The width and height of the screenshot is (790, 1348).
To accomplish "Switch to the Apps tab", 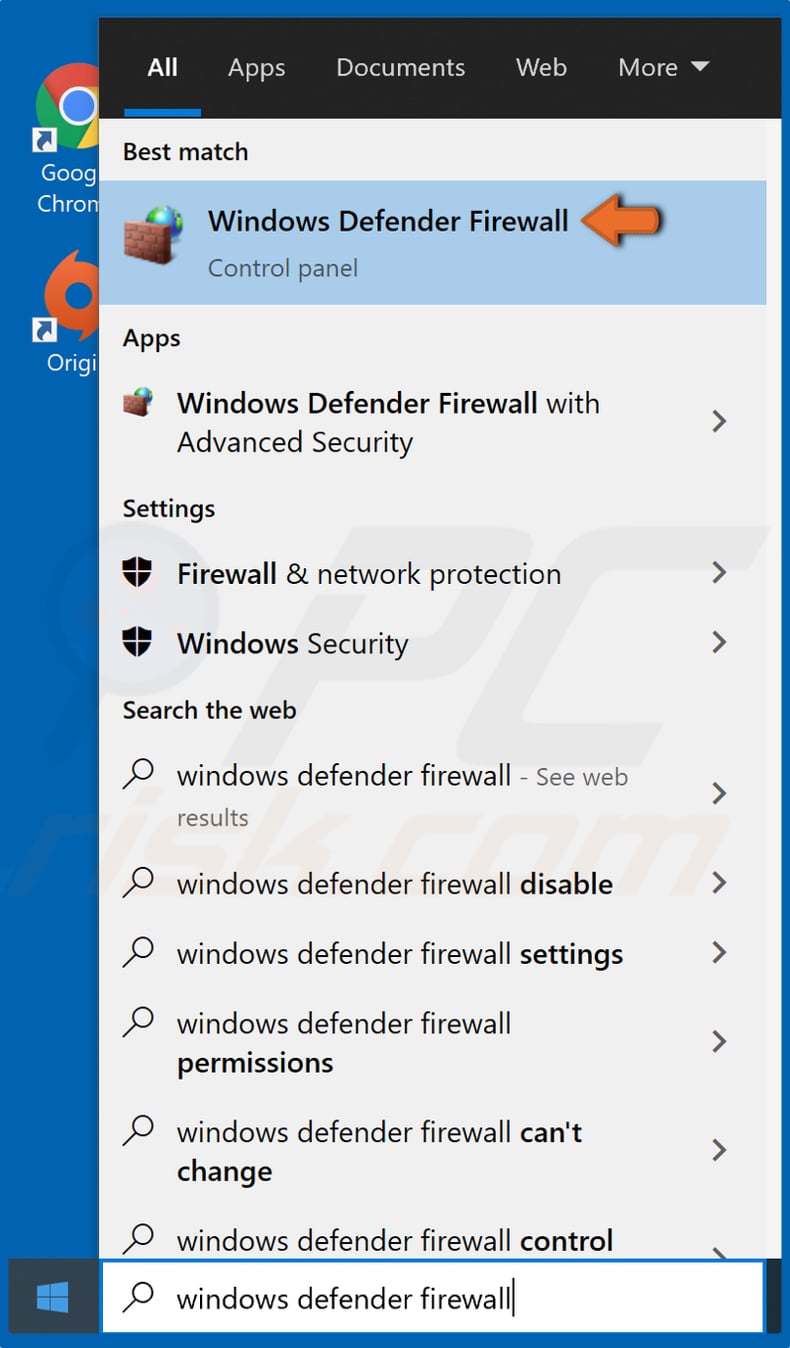I will 256,67.
